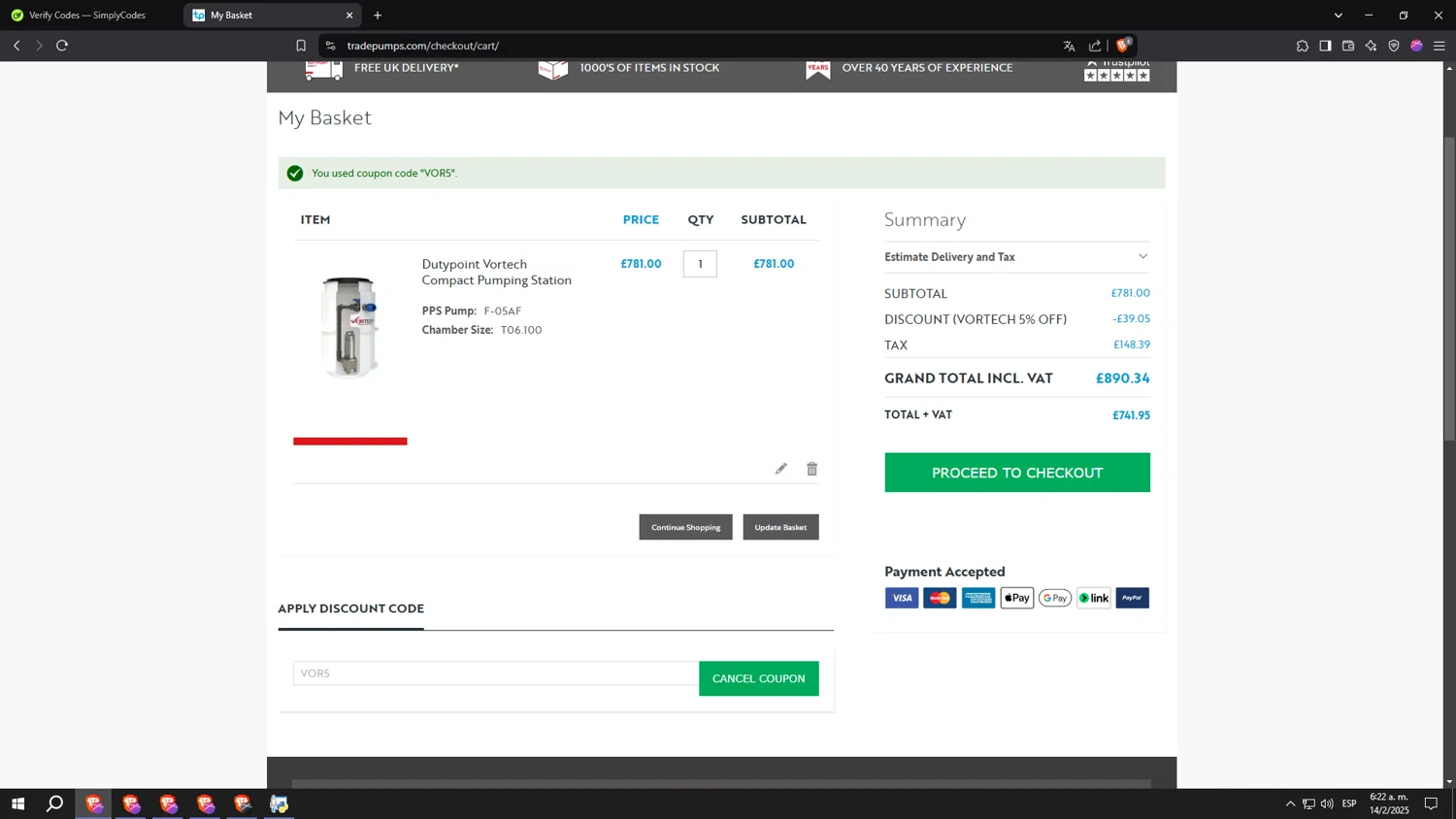Screen dimensions: 1456x819
Task: Close the My Basket tab
Action: [349, 16]
